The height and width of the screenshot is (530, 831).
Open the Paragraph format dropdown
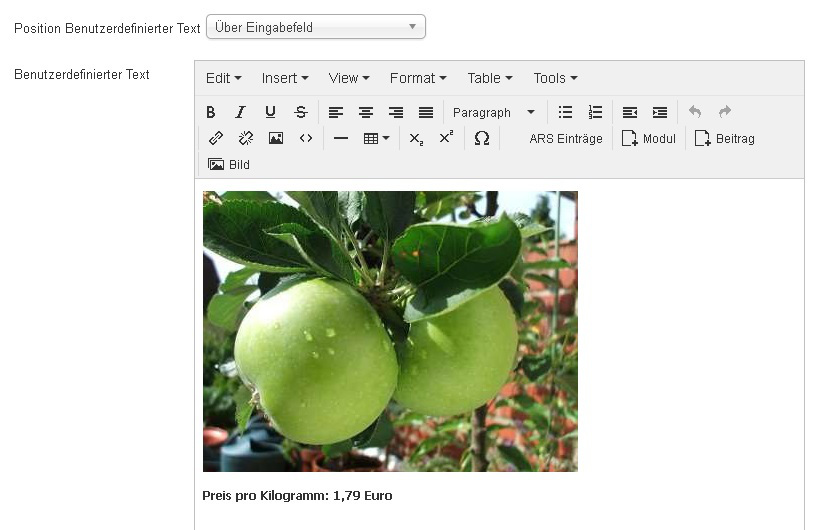[494, 113]
